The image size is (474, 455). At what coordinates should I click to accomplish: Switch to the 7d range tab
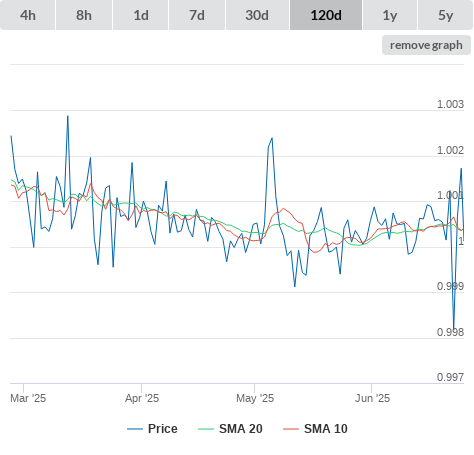pyautogui.click(x=197, y=15)
